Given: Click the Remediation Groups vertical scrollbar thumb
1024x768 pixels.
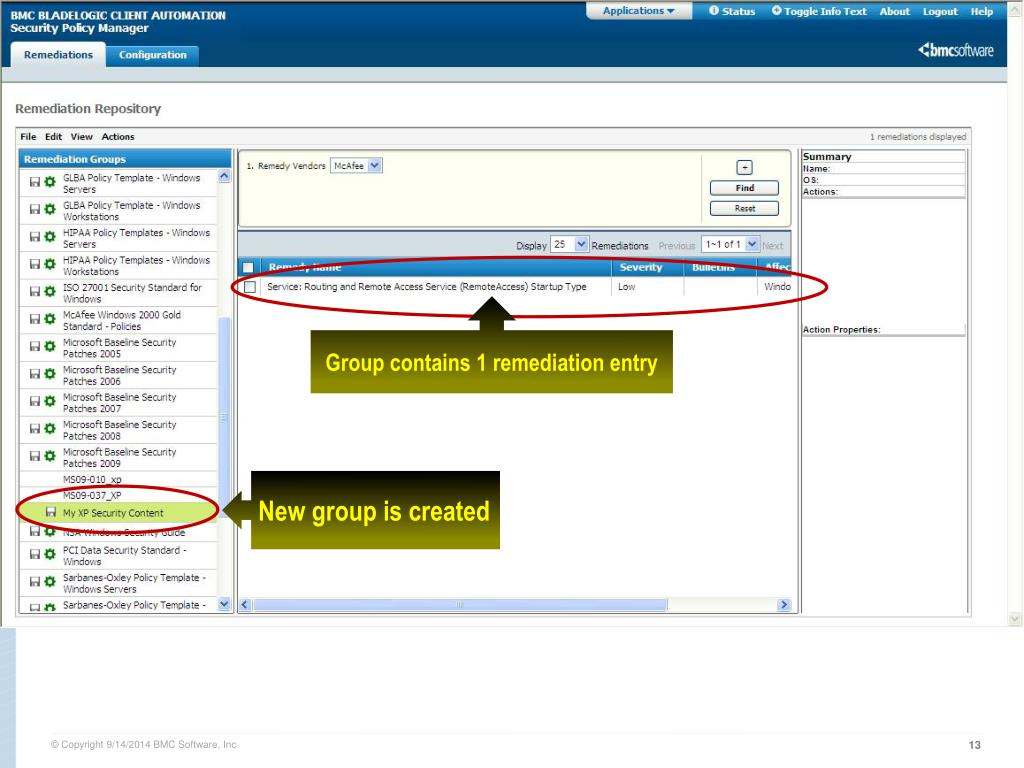Looking at the screenshot, I should [224, 417].
